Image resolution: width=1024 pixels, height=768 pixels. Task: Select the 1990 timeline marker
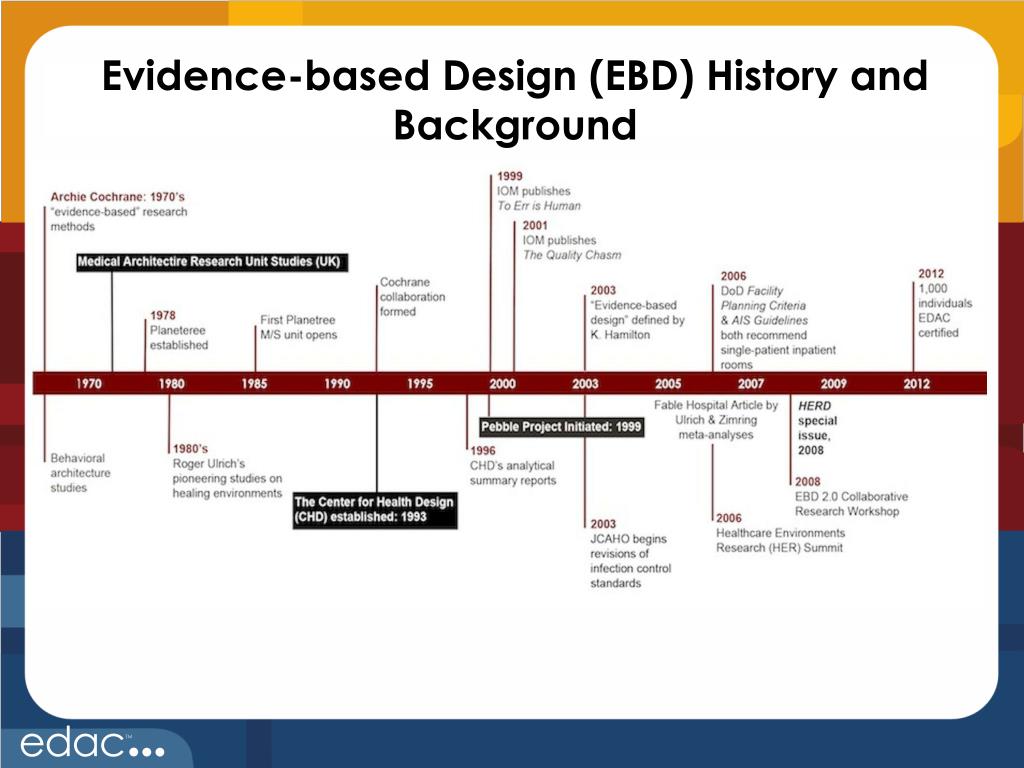point(337,383)
